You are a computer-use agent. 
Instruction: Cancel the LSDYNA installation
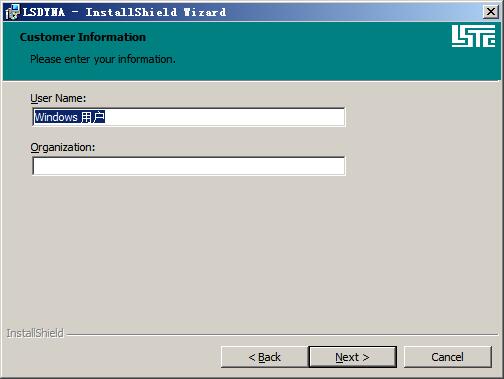point(448,357)
